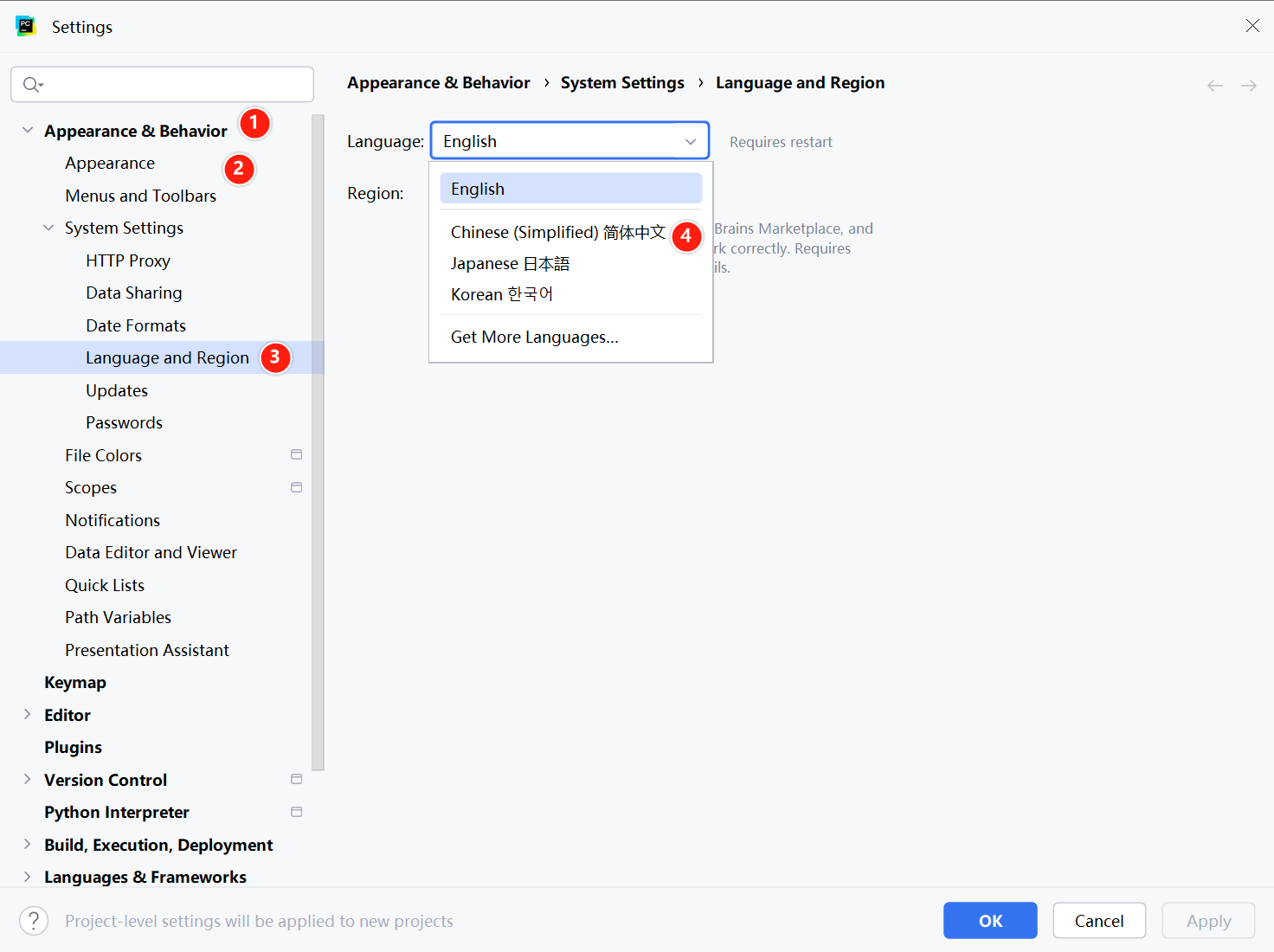Click project-level icon beside Python Interpreter
The width and height of the screenshot is (1274, 952).
point(297,812)
